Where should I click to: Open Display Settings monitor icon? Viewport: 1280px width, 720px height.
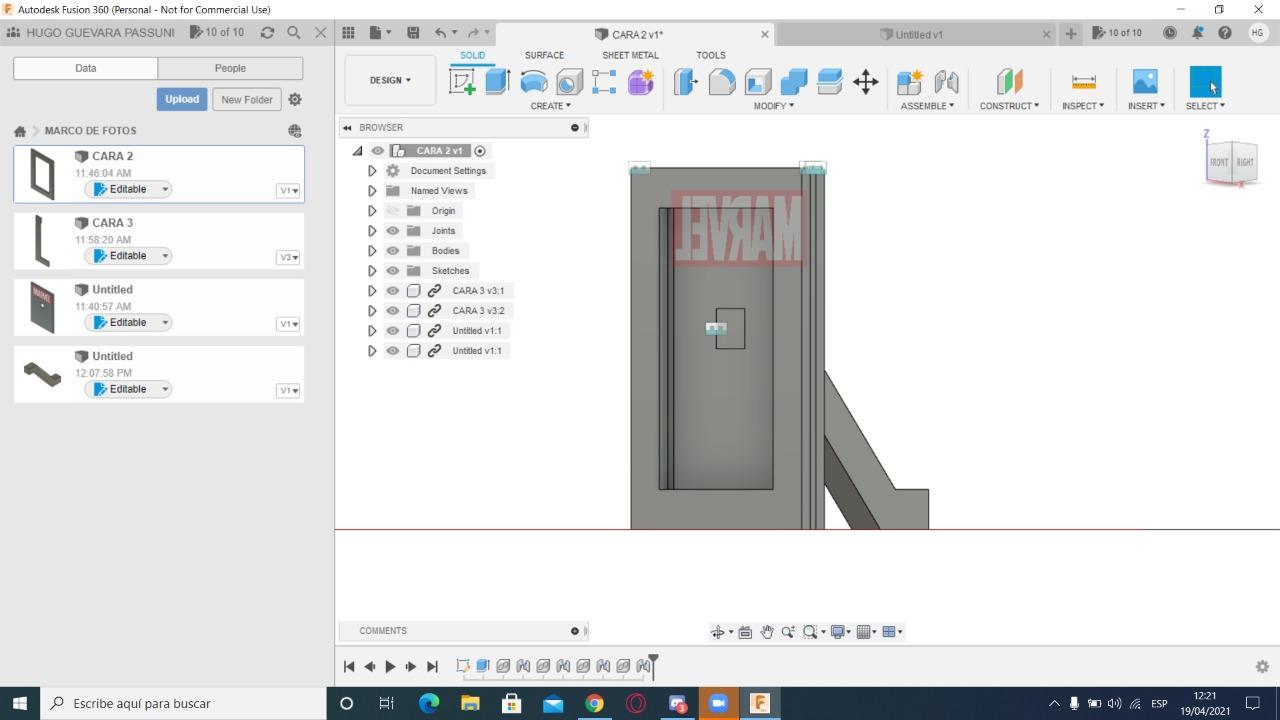point(838,632)
